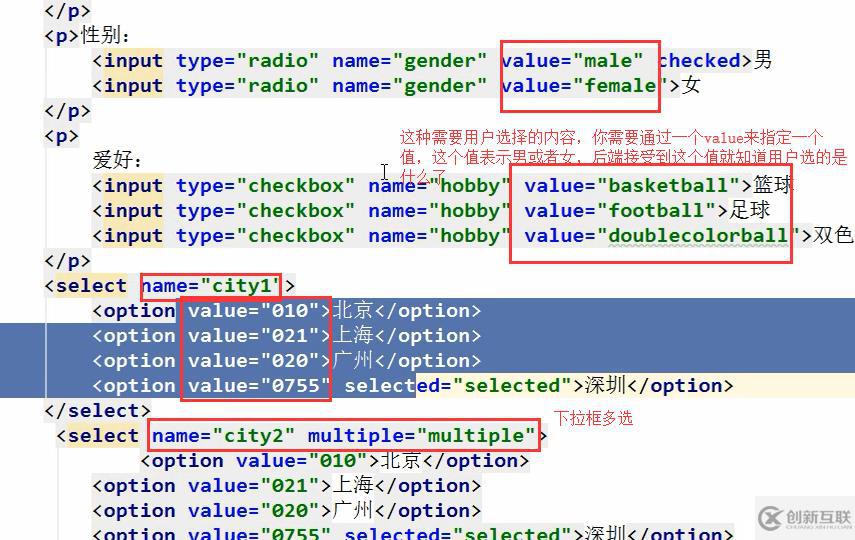Click 上海 in the city2 select options
The height and width of the screenshot is (540, 855).
353,485
